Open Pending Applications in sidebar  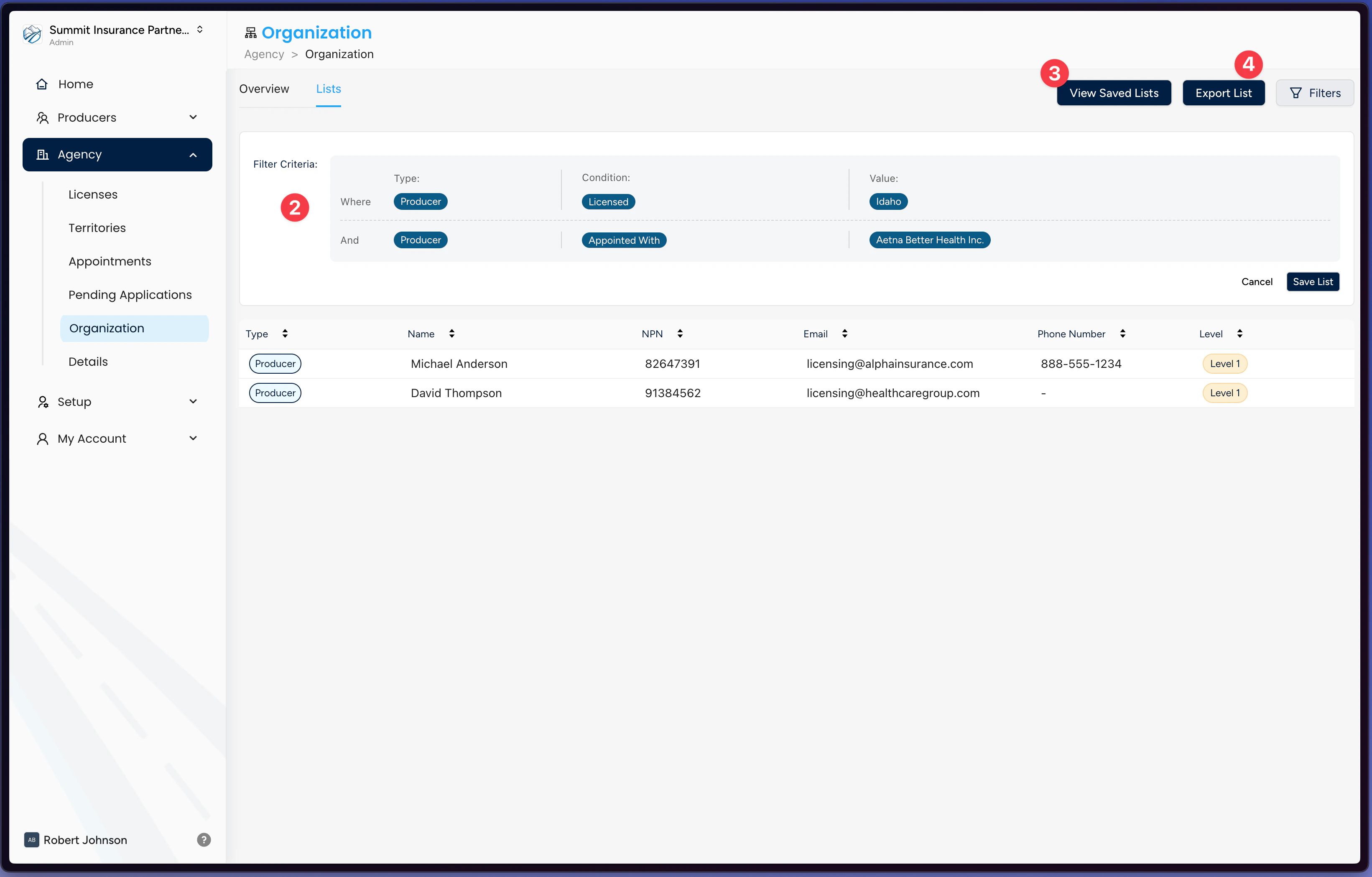(x=130, y=295)
